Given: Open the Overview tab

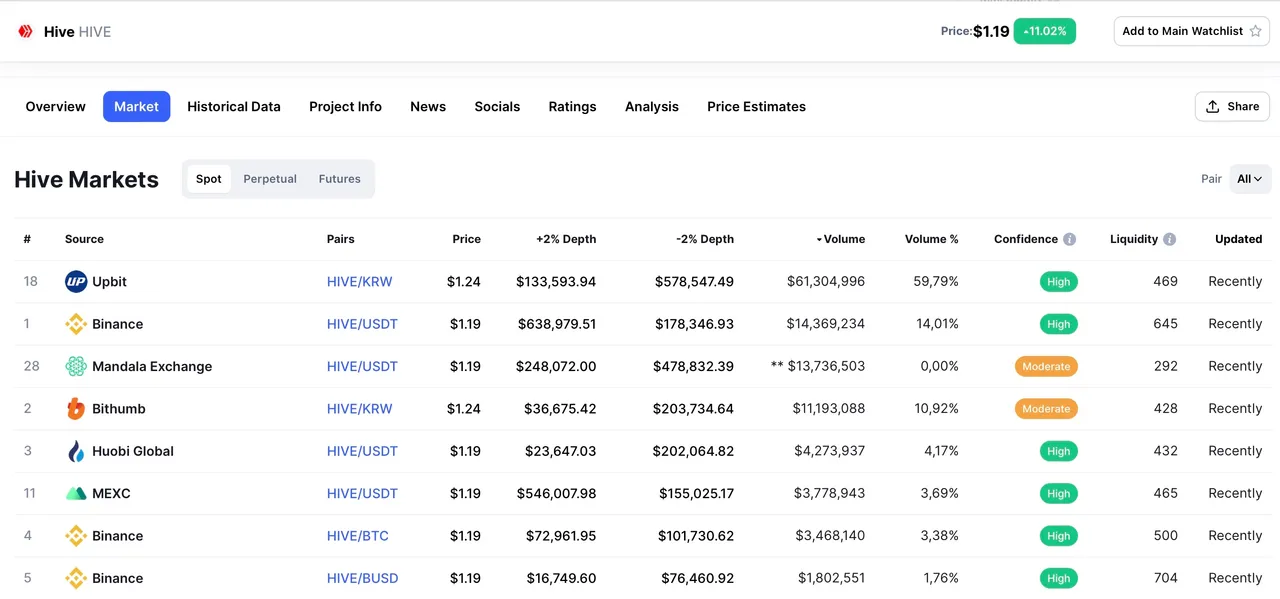Looking at the screenshot, I should pyautogui.click(x=56, y=106).
